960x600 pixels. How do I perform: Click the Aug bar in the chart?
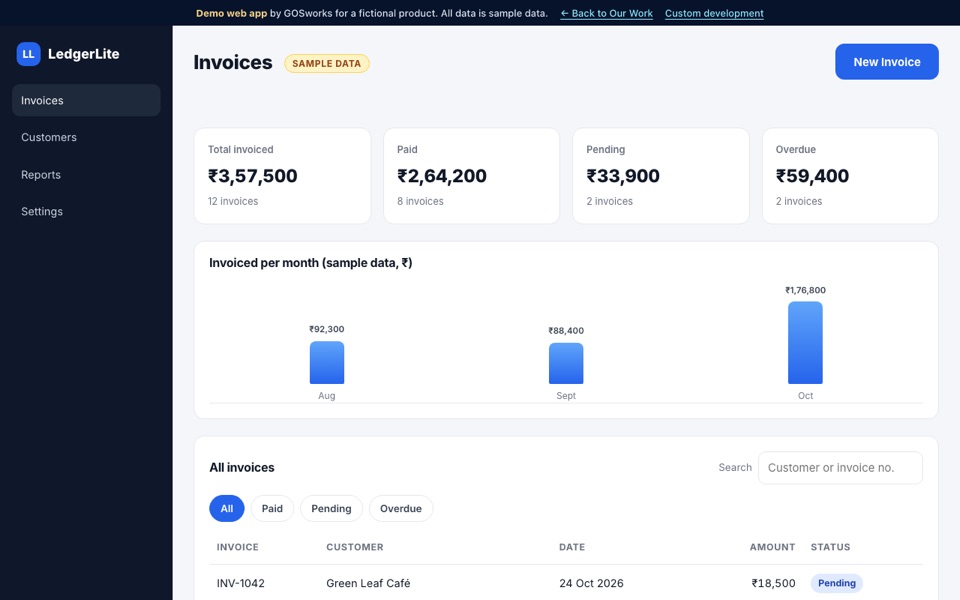(x=327, y=363)
